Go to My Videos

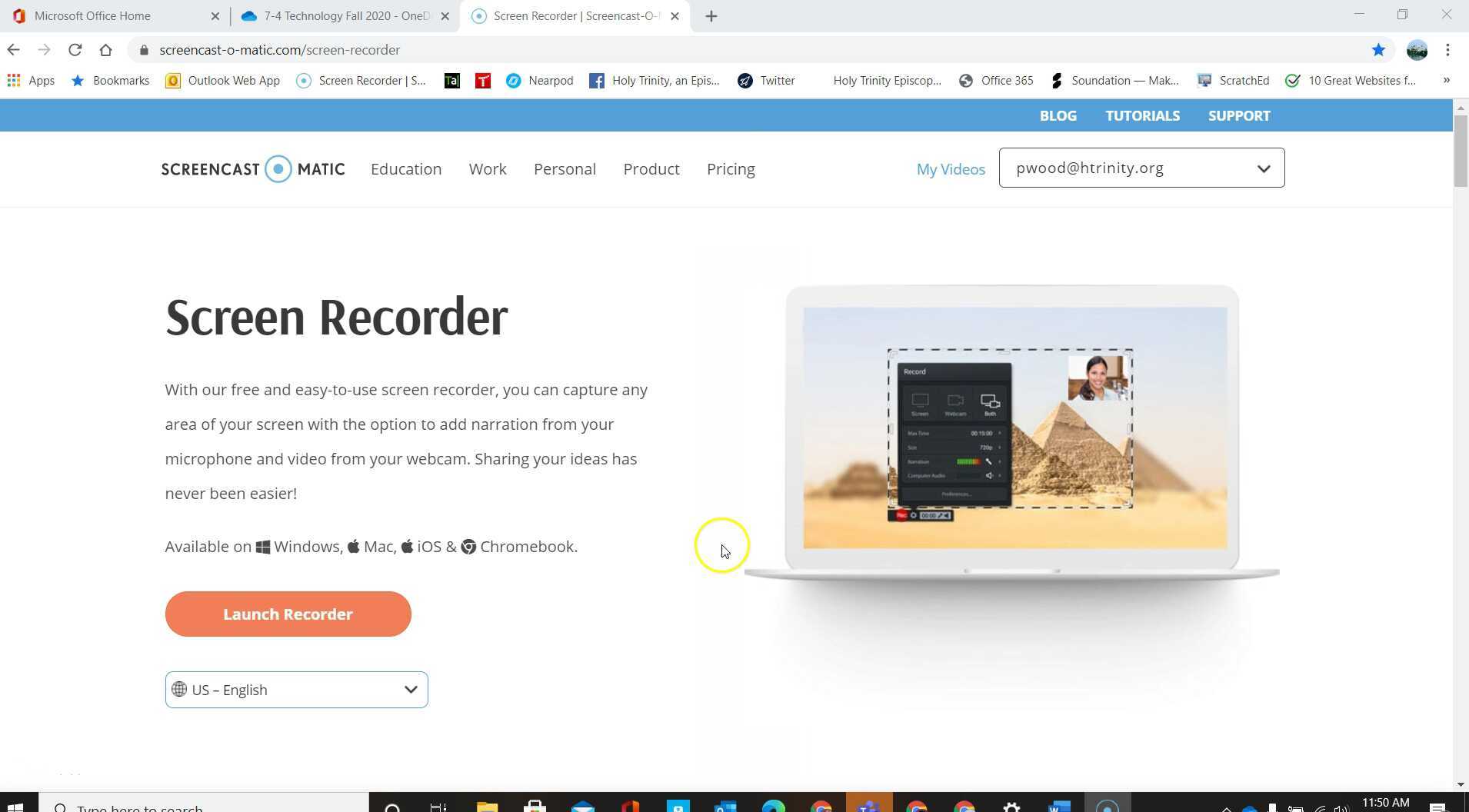(950, 168)
